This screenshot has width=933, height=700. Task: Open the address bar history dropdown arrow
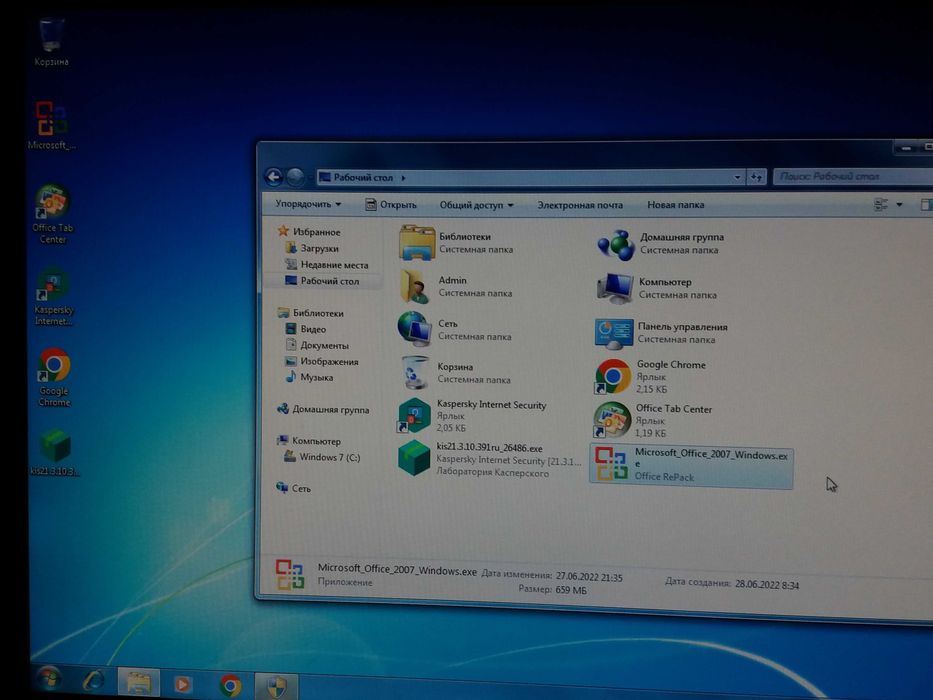coord(737,177)
